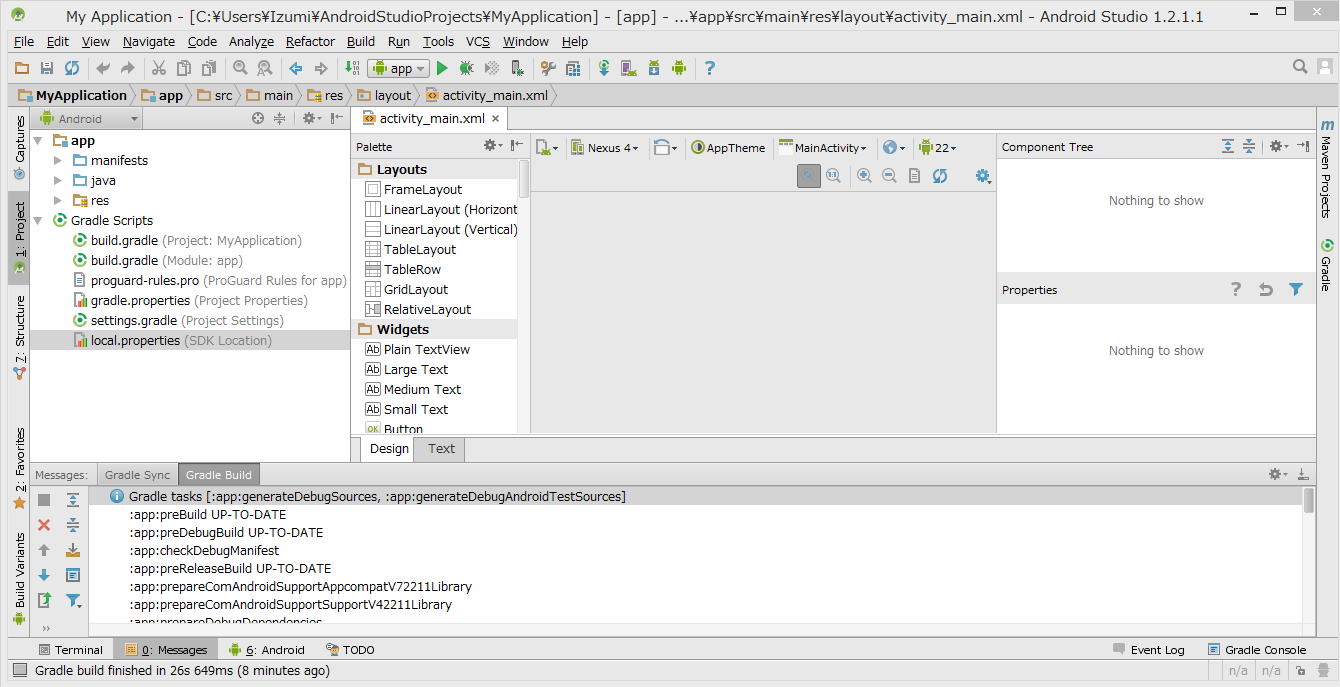This screenshot has width=1340, height=687.
Task: Collapse the Gradle Scripts node
Action: pos(39,220)
